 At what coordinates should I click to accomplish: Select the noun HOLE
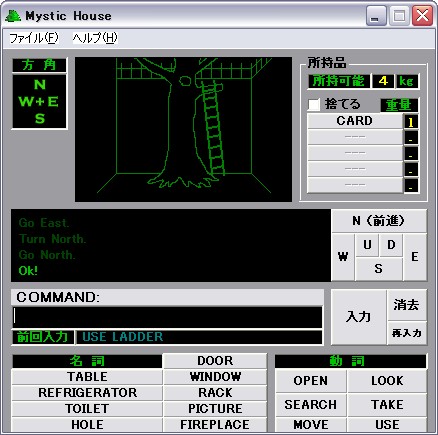tap(87, 425)
